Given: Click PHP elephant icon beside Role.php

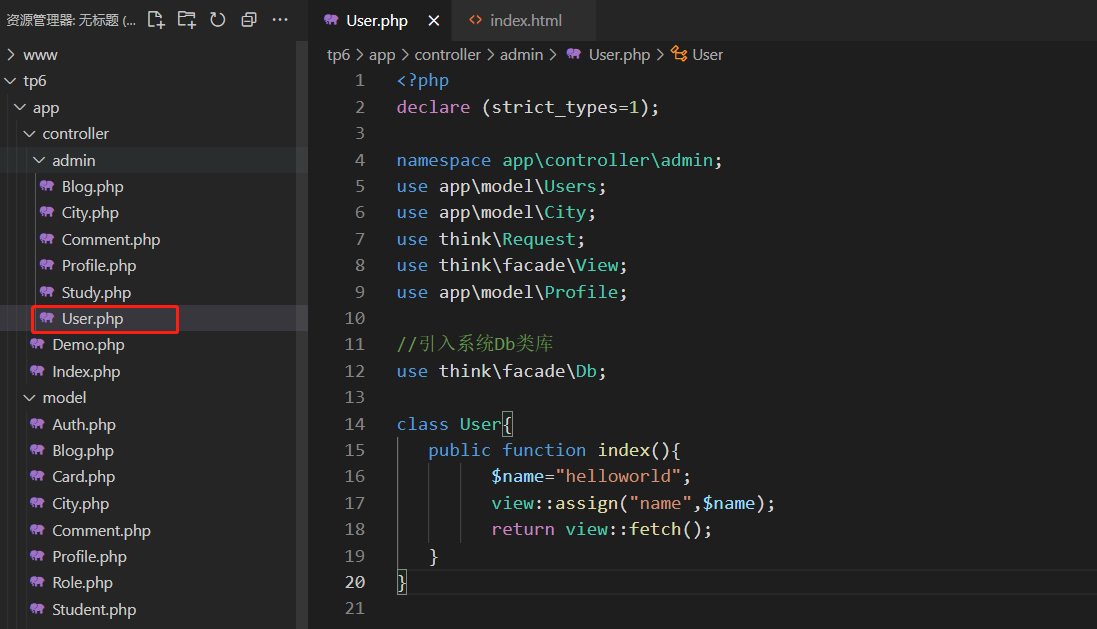Looking at the screenshot, I should click(37, 582).
